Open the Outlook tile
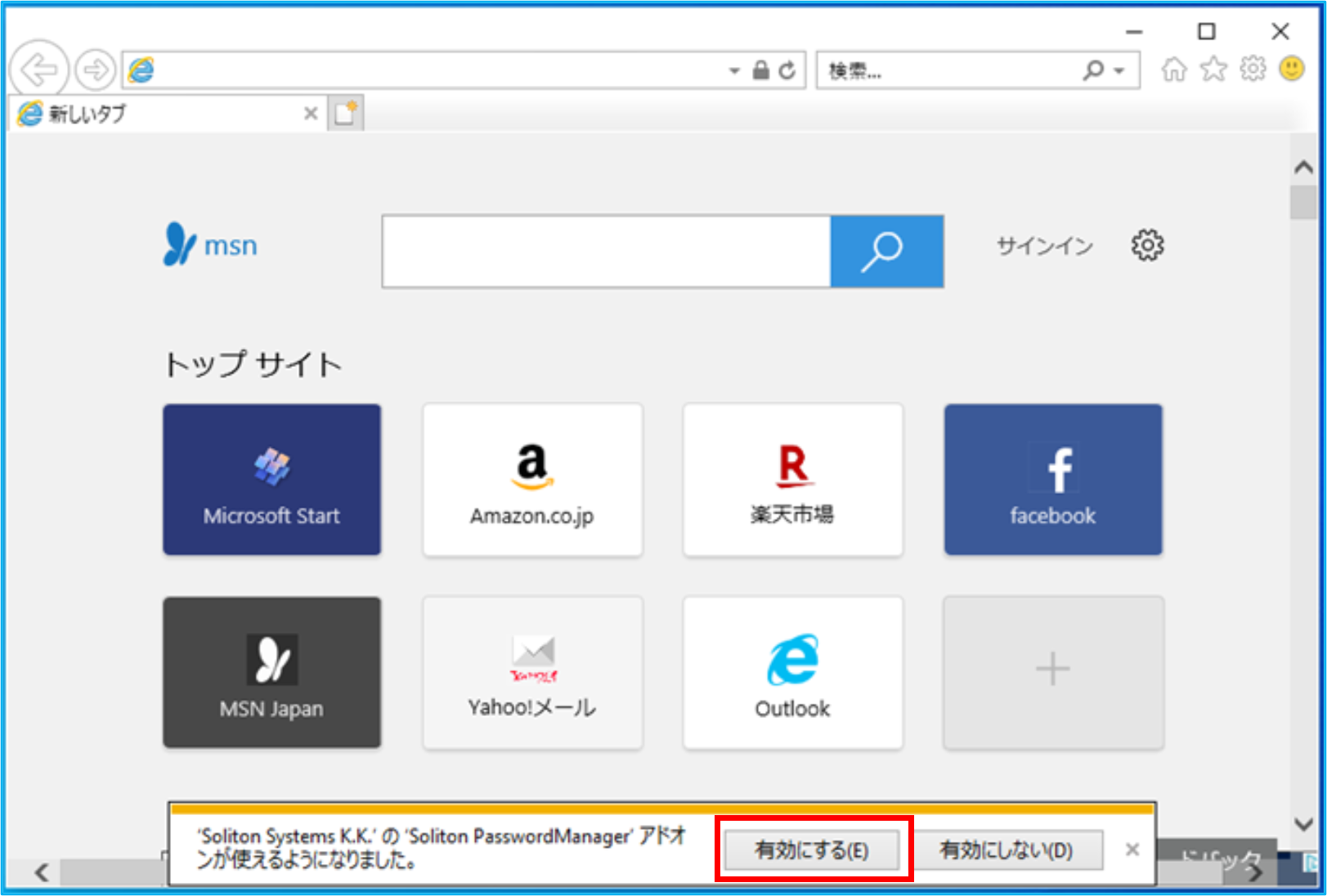Image resolution: width=1327 pixels, height=896 pixels. 793,672
